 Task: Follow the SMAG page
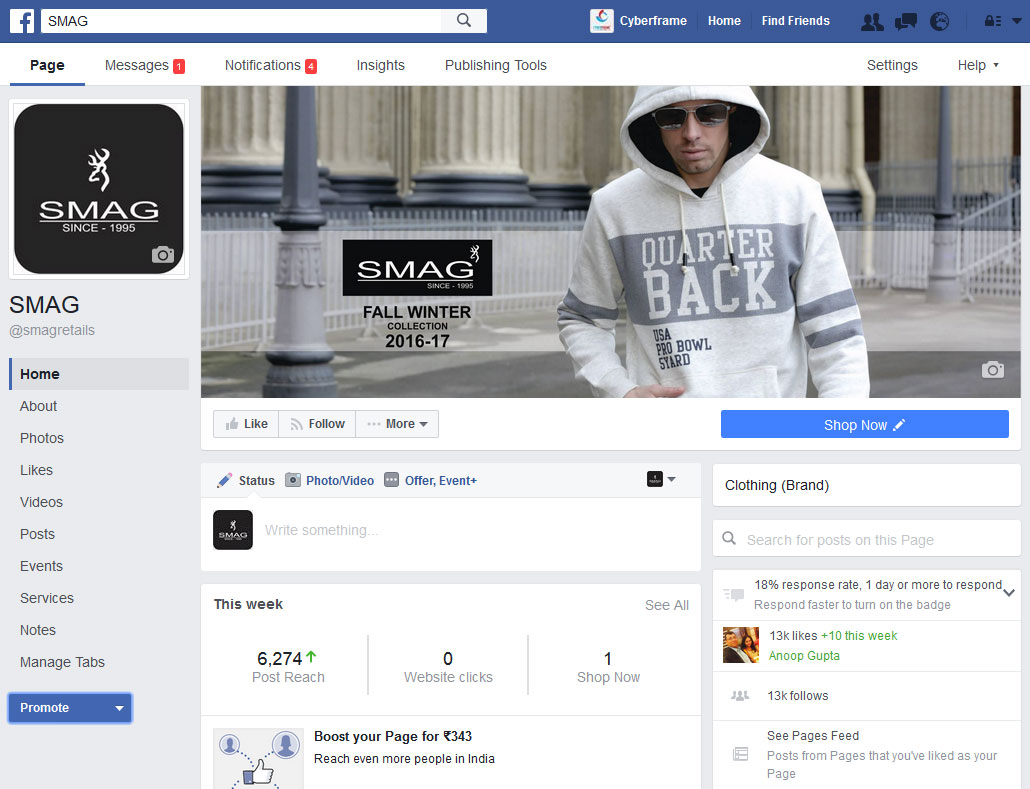pyautogui.click(x=316, y=423)
